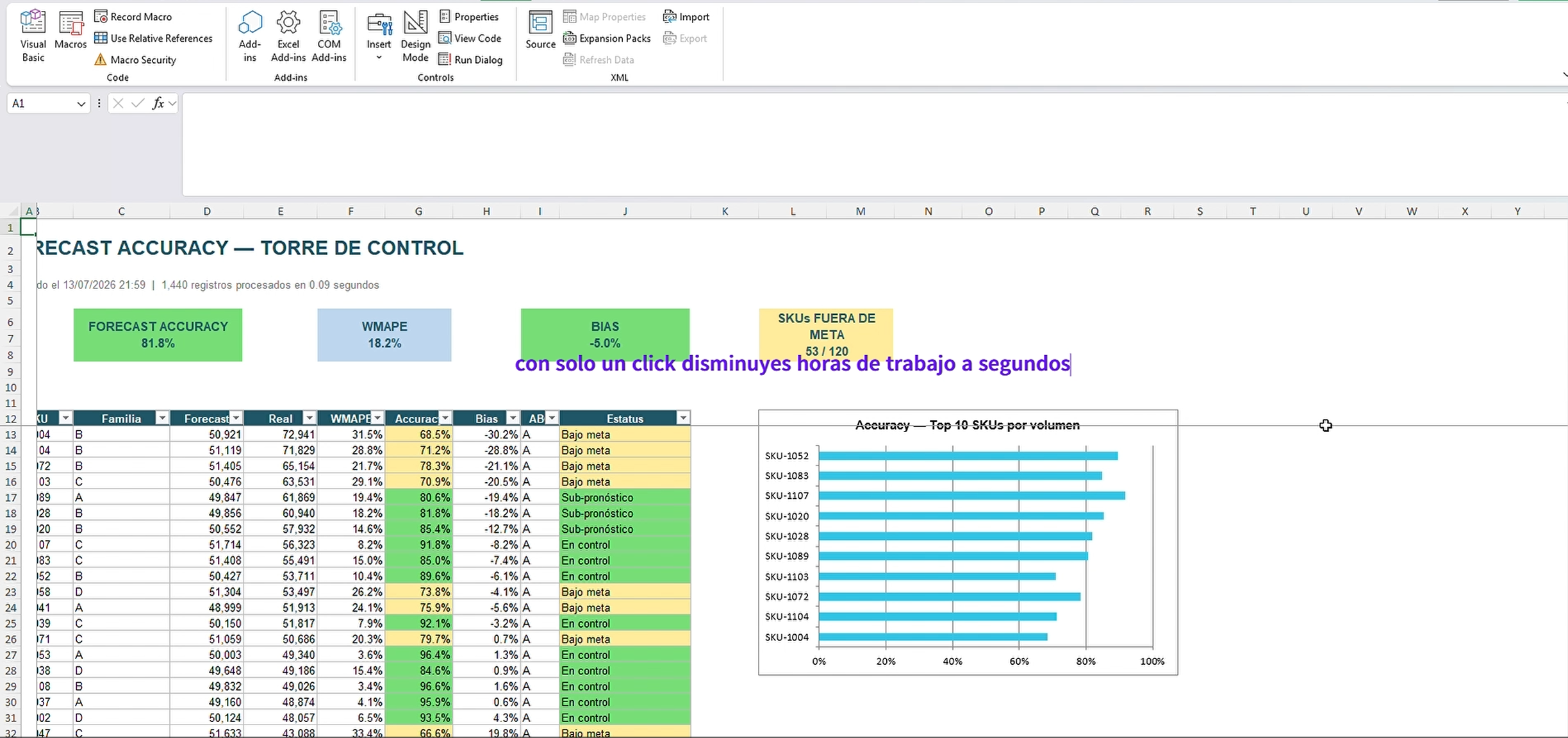Open the XML Source pane
The height and width of the screenshot is (738, 1568).
point(540,31)
